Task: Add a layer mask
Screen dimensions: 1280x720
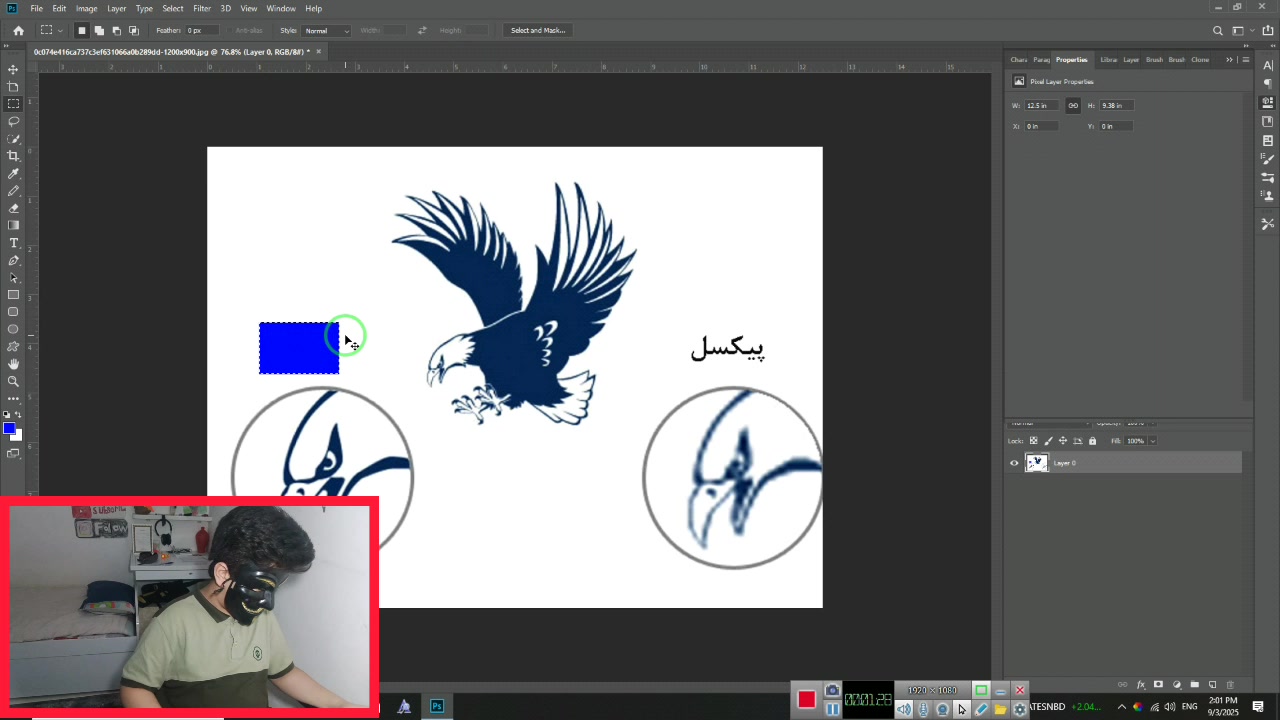Action: pos(1158,685)
